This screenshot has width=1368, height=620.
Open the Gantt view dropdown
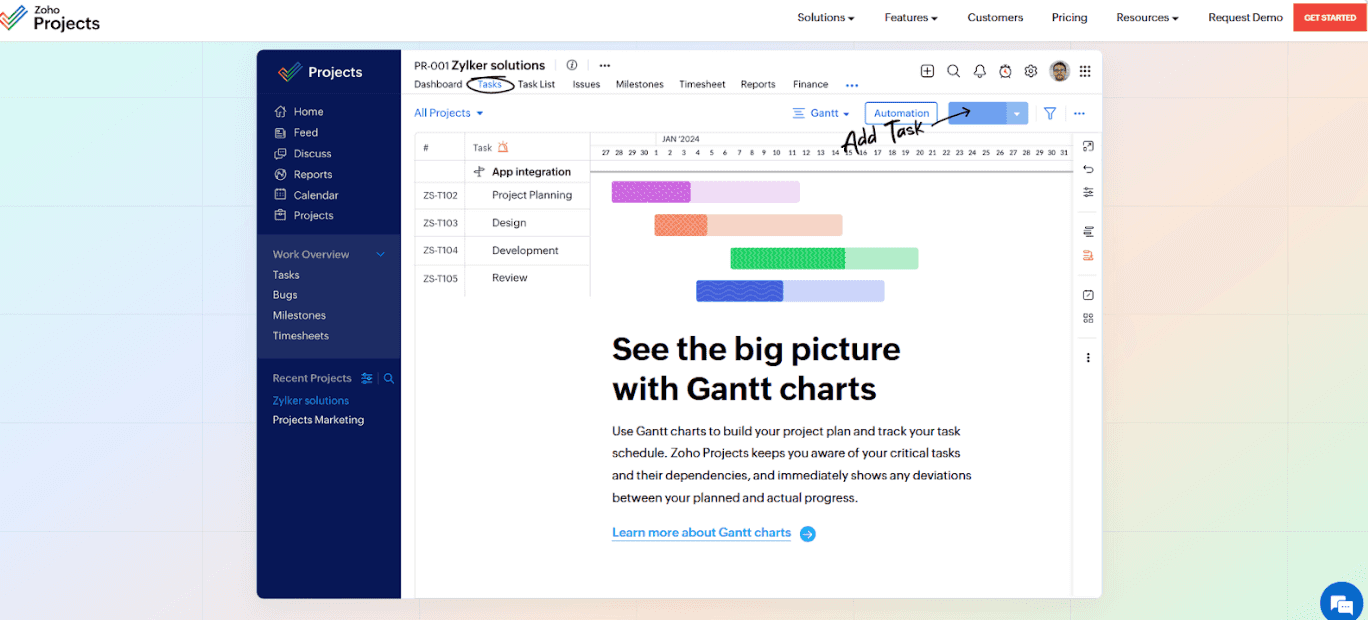point(821,113)
